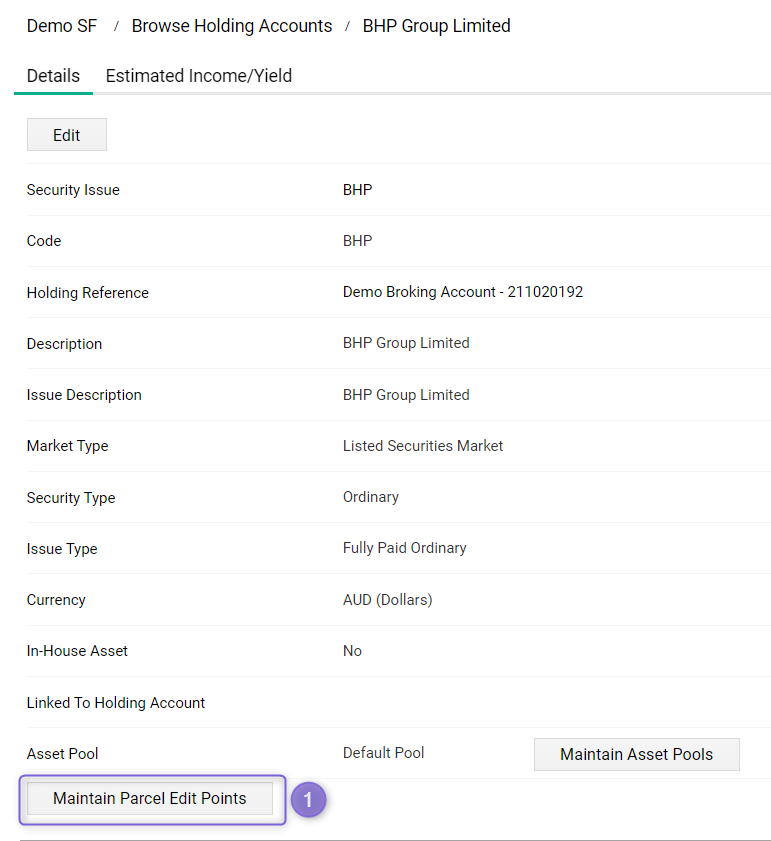Select BHP Group Limited breadcrumb
Screen dimensions: 771x841
(x=436, y=26)
